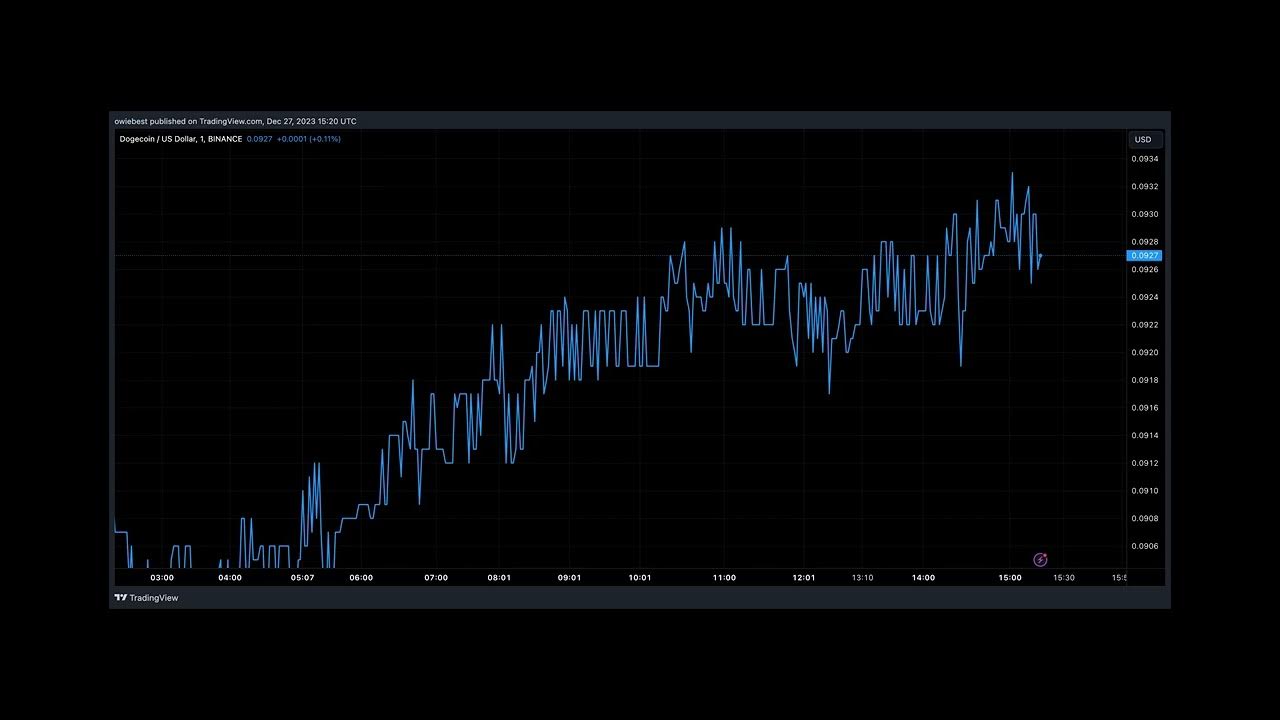
Task: Select the 08:01 time axis label
Action: point(499,578)
